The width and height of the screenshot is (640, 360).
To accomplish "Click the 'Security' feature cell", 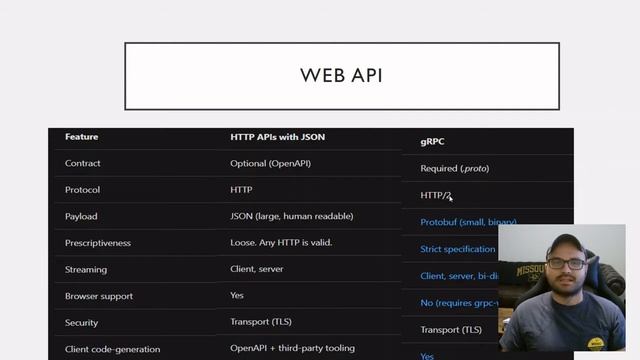I will 82,323.
